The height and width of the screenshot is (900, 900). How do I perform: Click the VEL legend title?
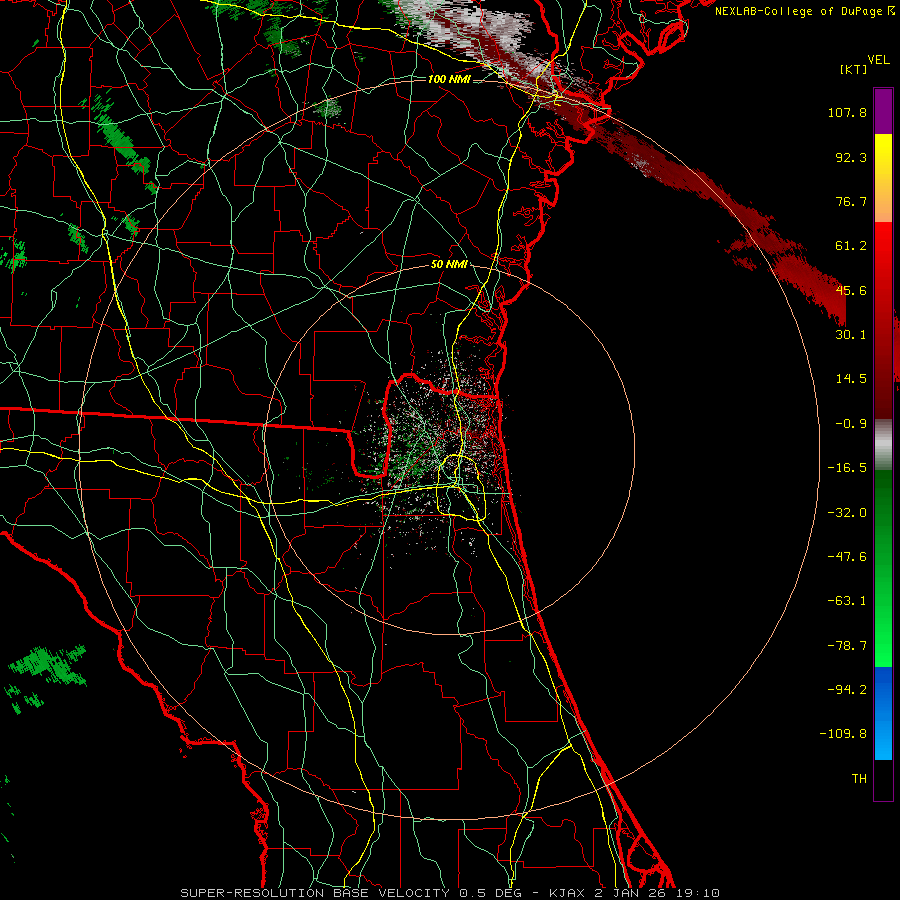(x=878, y=60)
